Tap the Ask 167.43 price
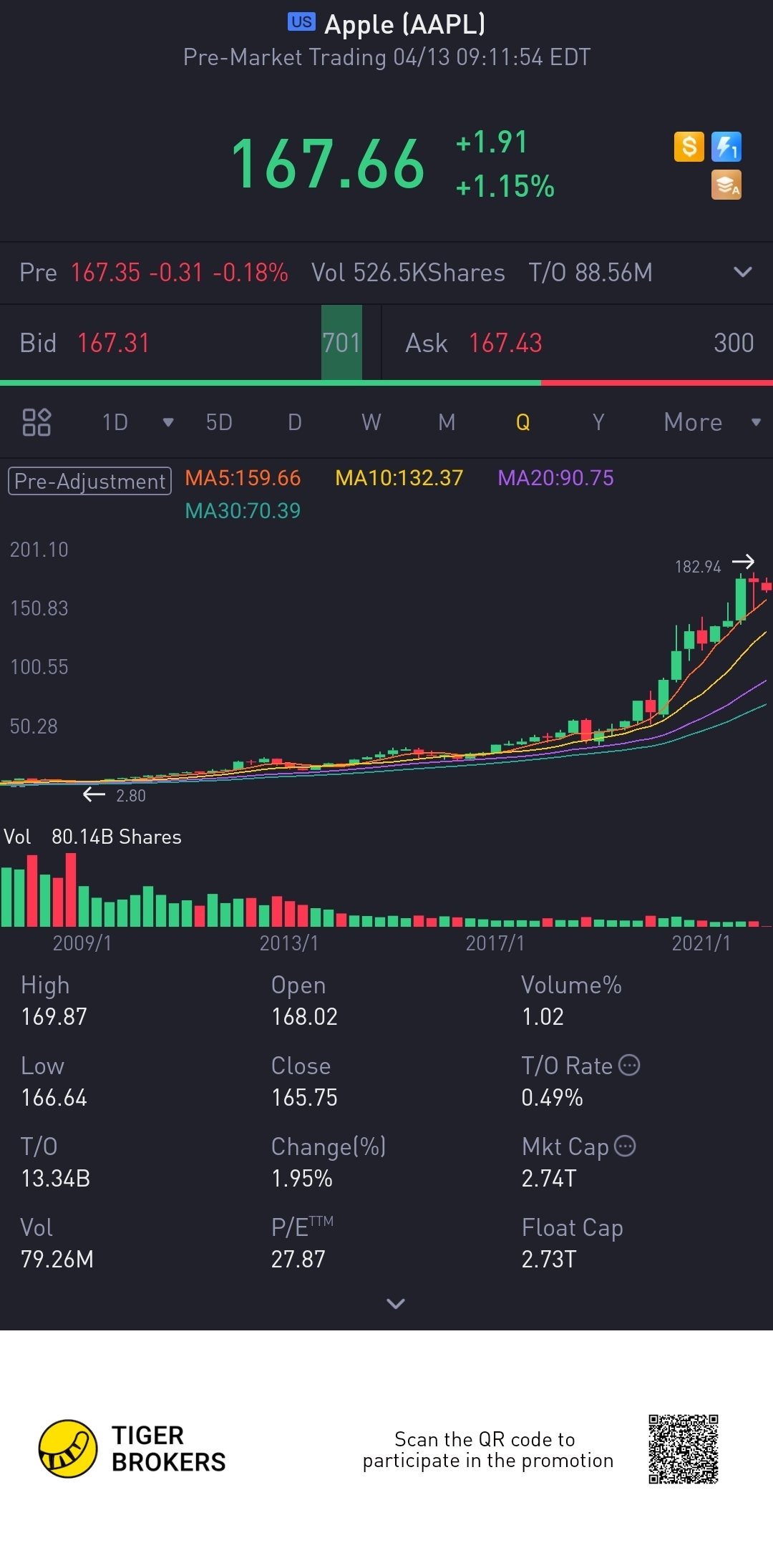 505,343
